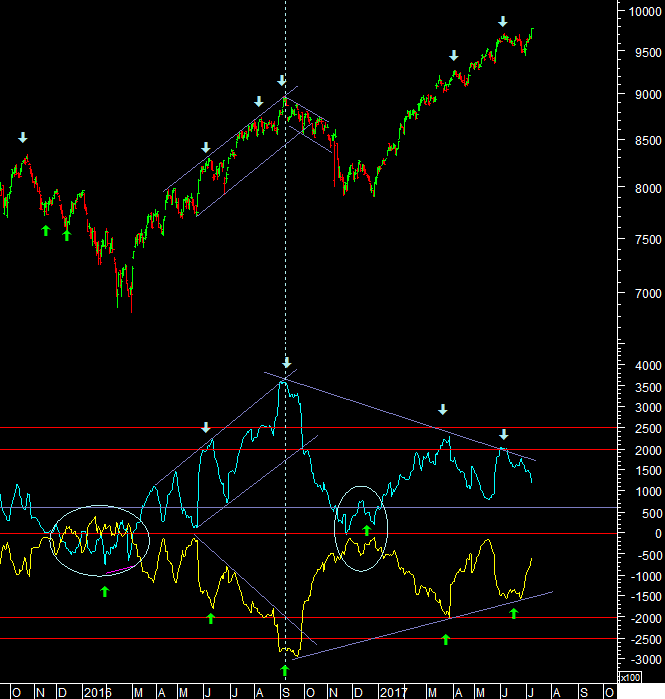Click the -2500 indicator axis label
This screenshot has width=665, height=699.
click(x=646, y=639)
